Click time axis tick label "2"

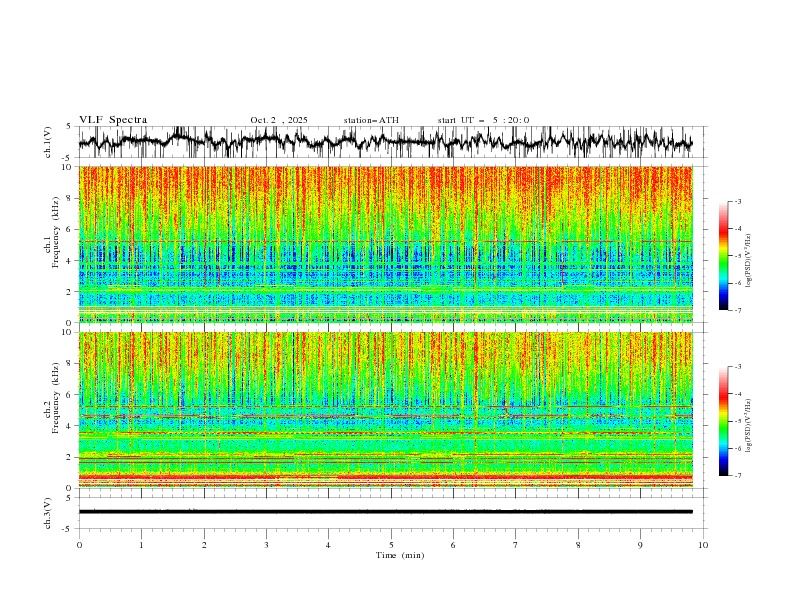coord(204,545)
